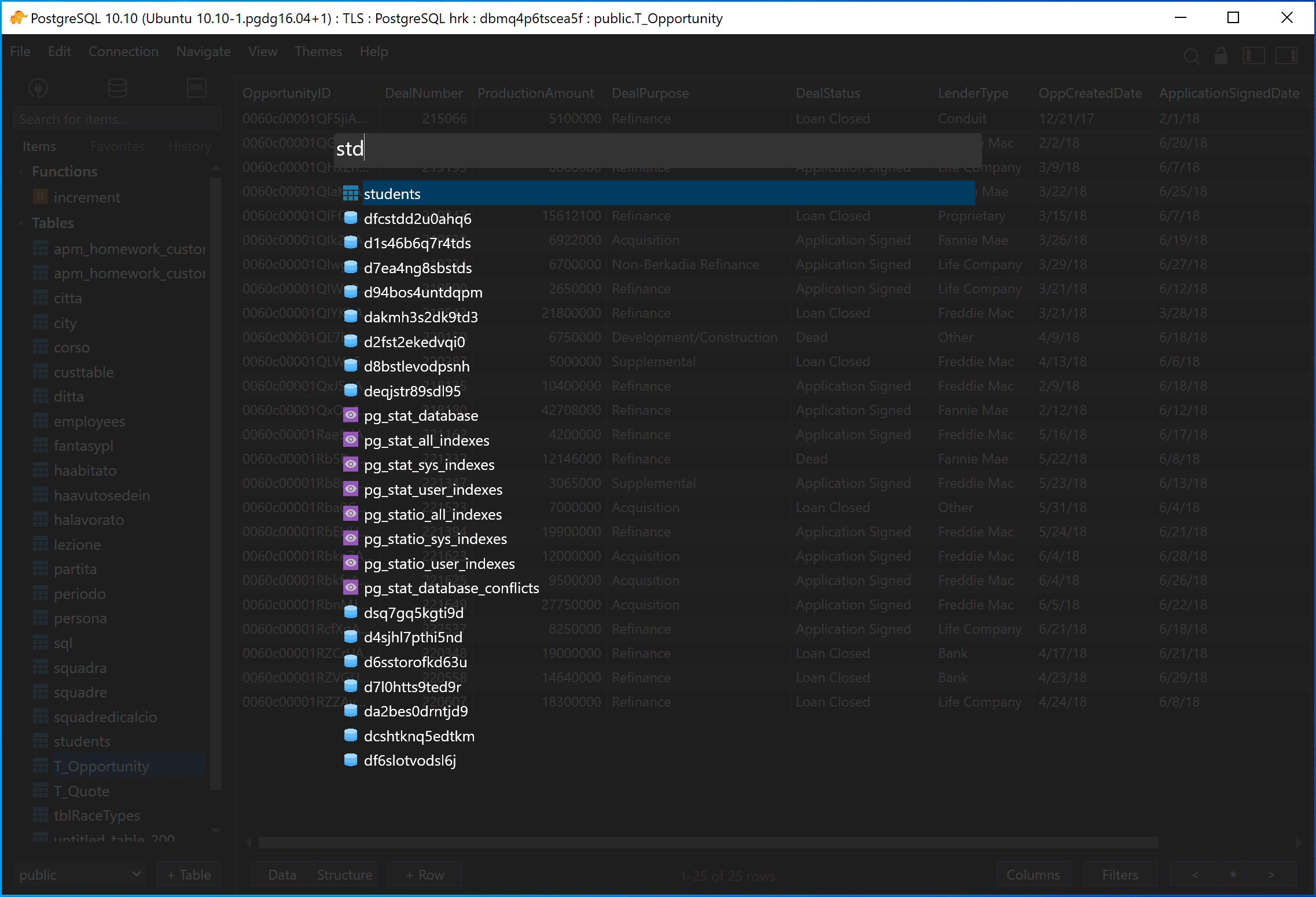
Task: Toggle the right sidebar panel icon
Action: point(1286,56)
